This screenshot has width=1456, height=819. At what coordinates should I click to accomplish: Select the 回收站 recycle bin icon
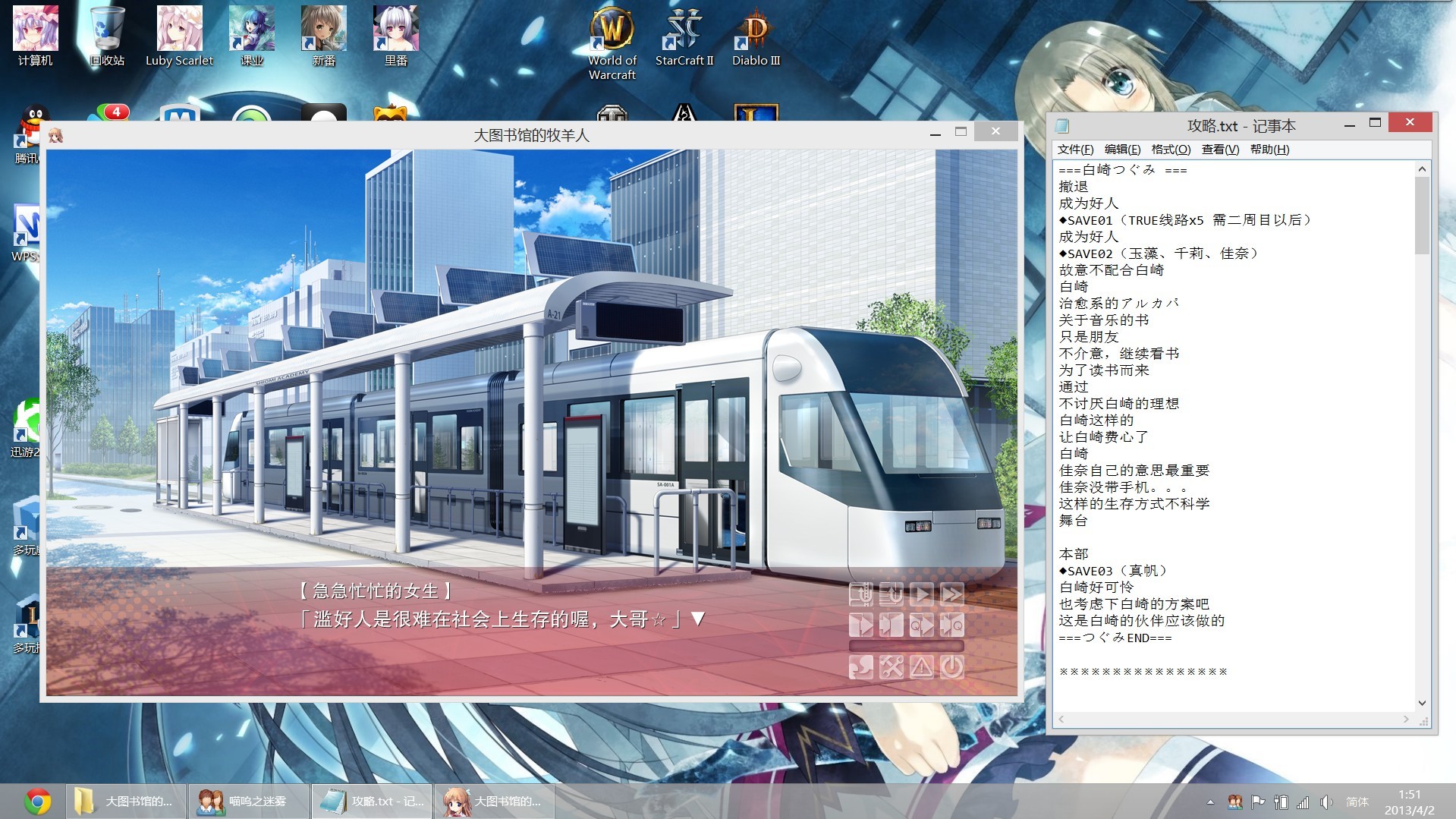107,36
